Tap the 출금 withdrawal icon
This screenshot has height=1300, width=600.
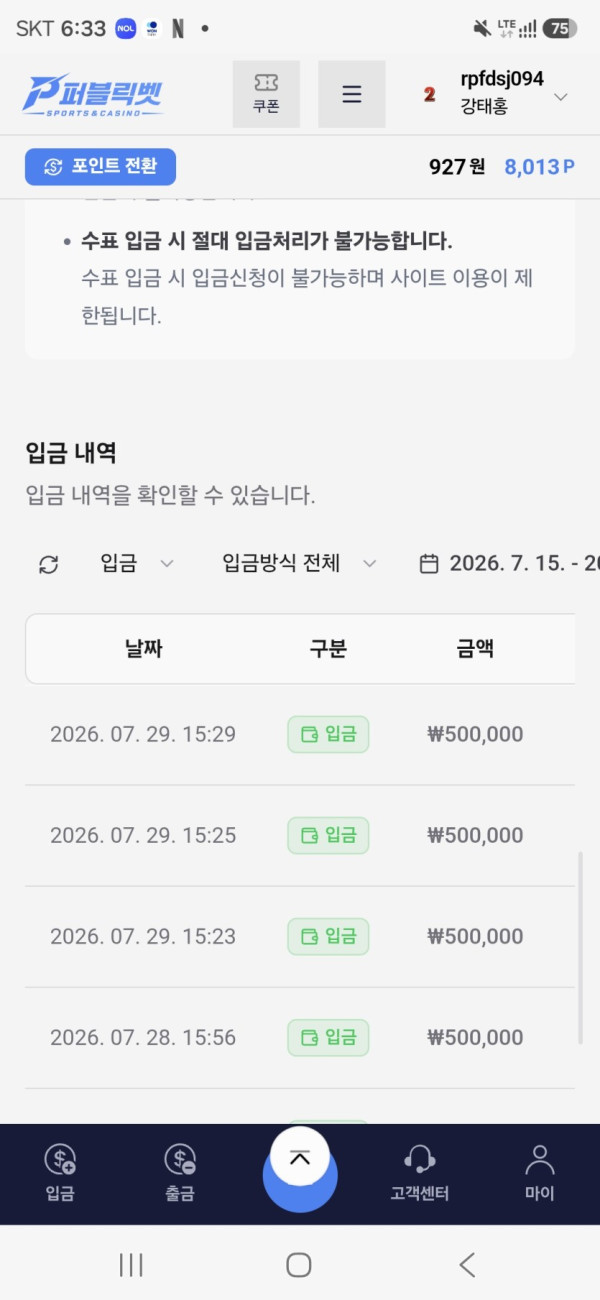pos(180,1173)
